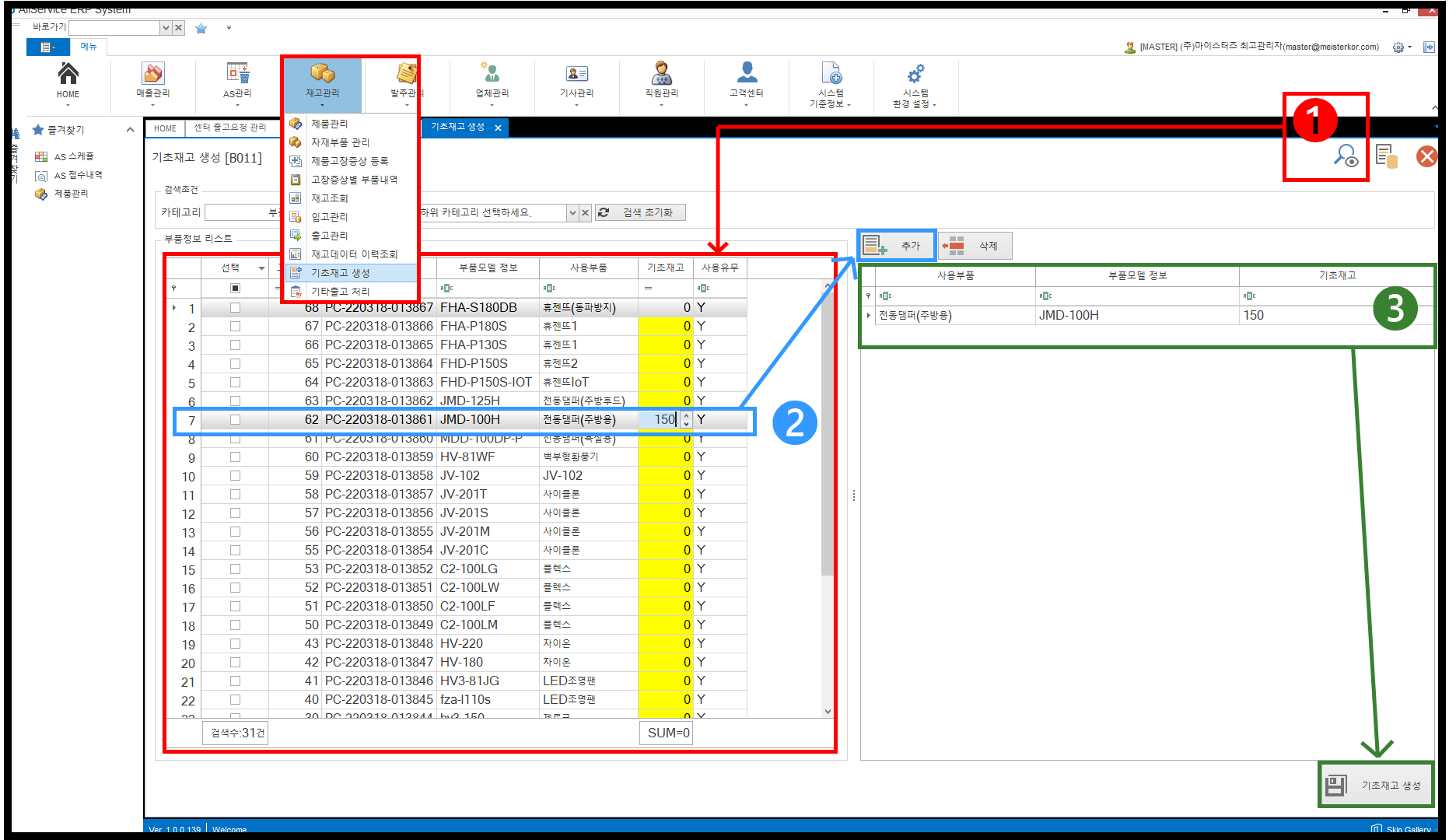The image size is (1449, 840).
Task: Open 시스템 환경 설정 ribbon menu
Action: (915, 84)
